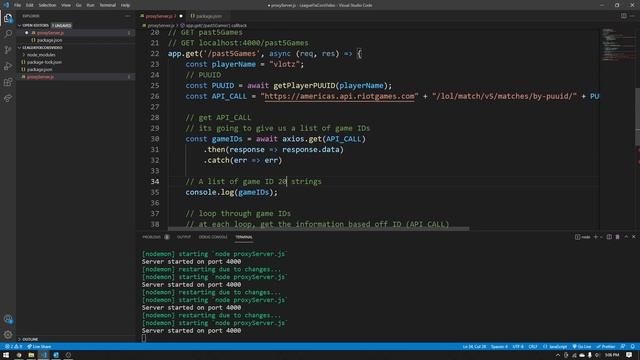The height and width of the screenshot is (360, 640).
Task: Select the Terminal panel tab
Action: coord(244,237)
